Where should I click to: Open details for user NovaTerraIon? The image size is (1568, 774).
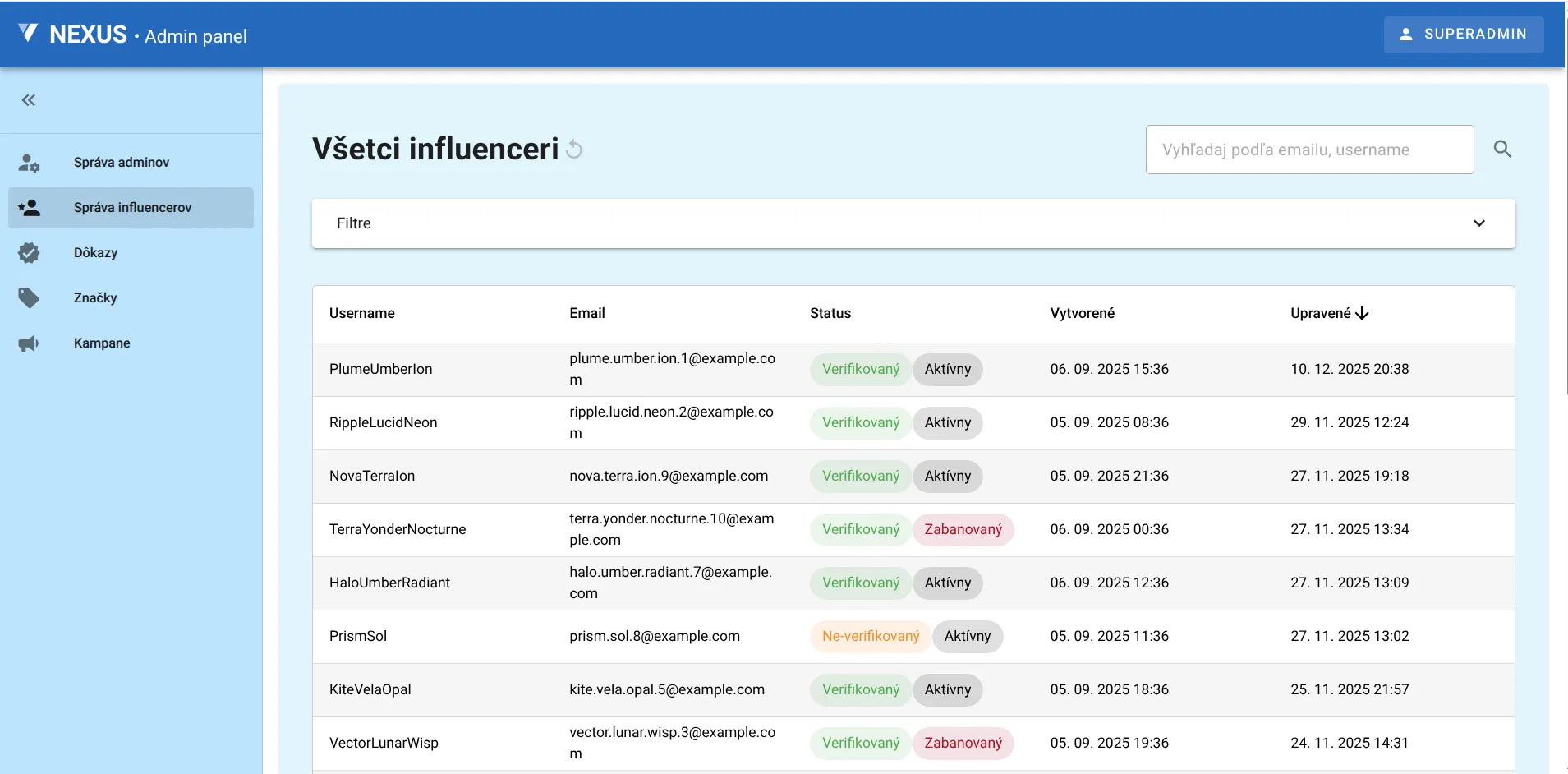(x=372, y=476)
